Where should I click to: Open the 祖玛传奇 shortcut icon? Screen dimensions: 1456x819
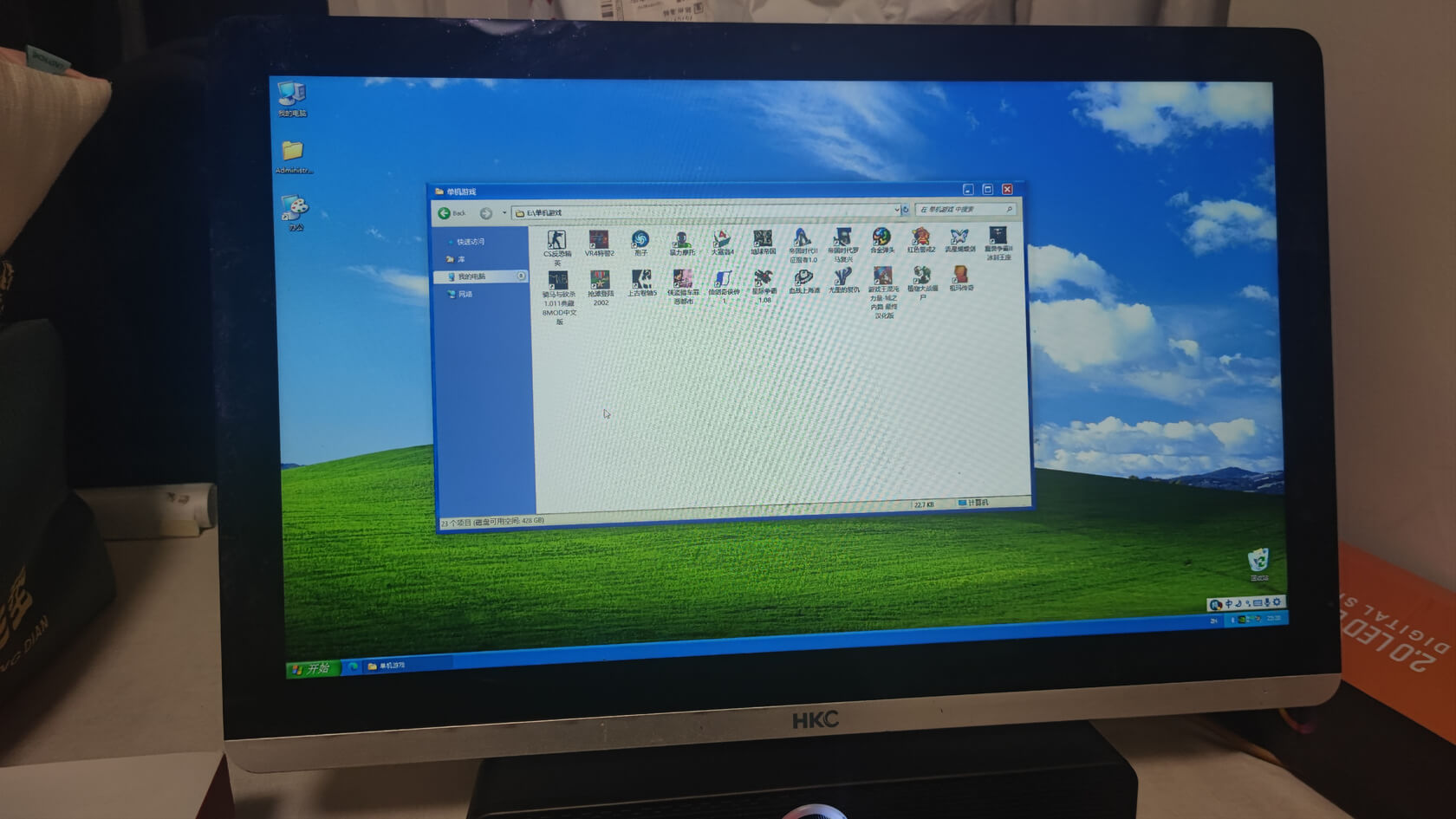point(961,279)
